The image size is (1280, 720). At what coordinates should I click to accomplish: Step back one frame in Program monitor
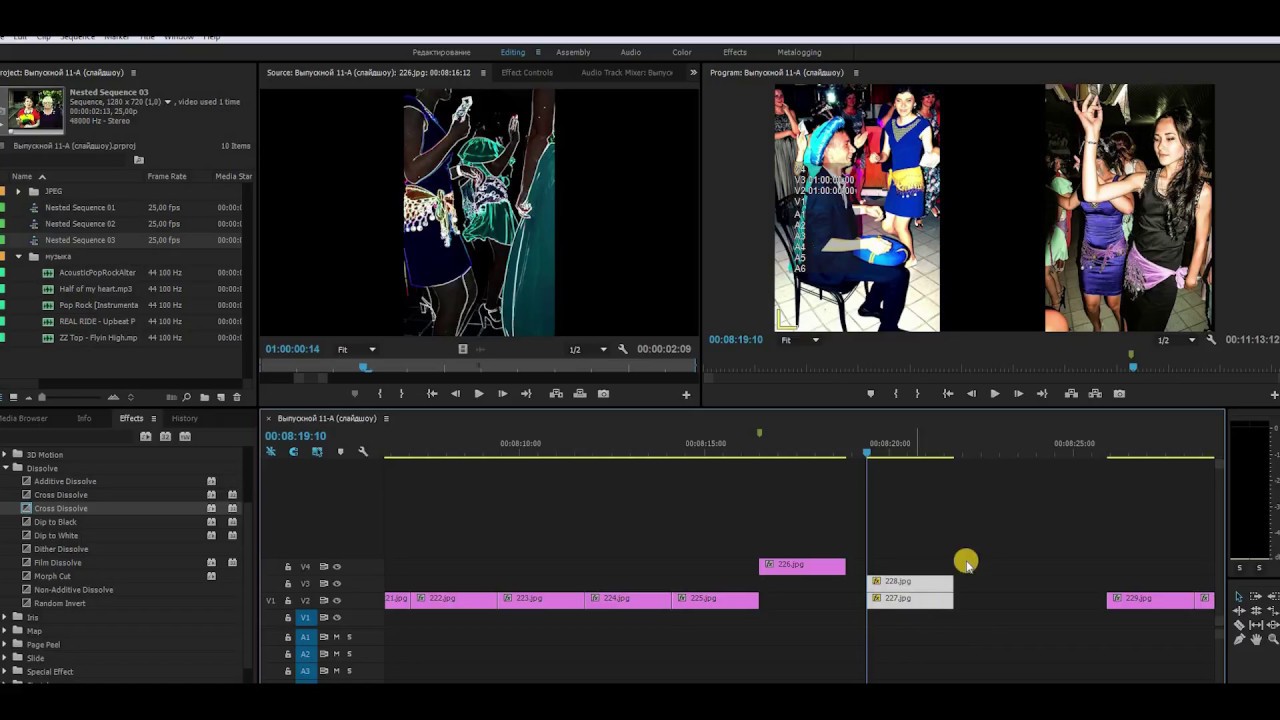[x=971, y=394]
